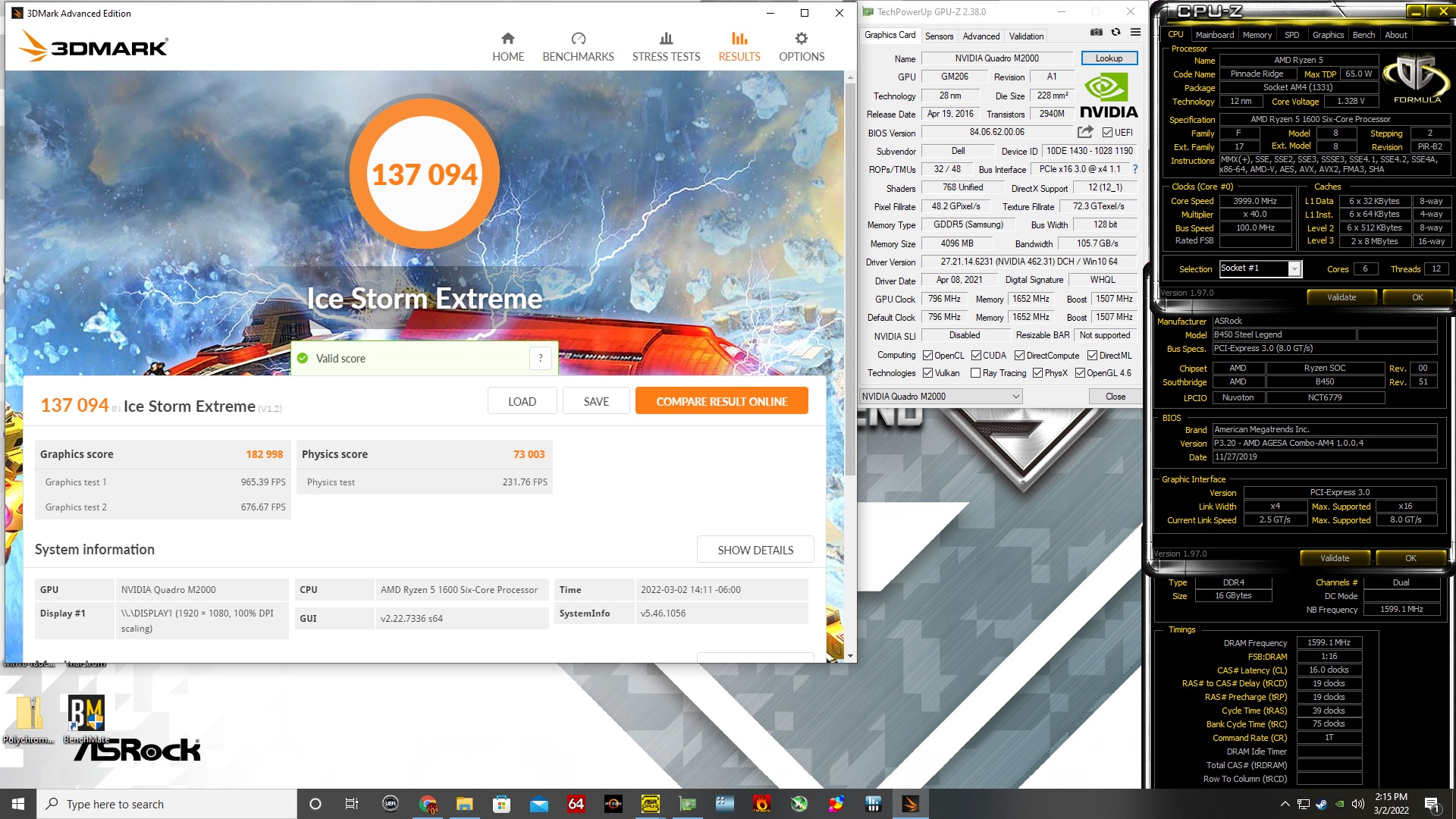1456x819 pixels.
Task: Open Chrome from the taskbar
Action: click(x=428, y=804)
